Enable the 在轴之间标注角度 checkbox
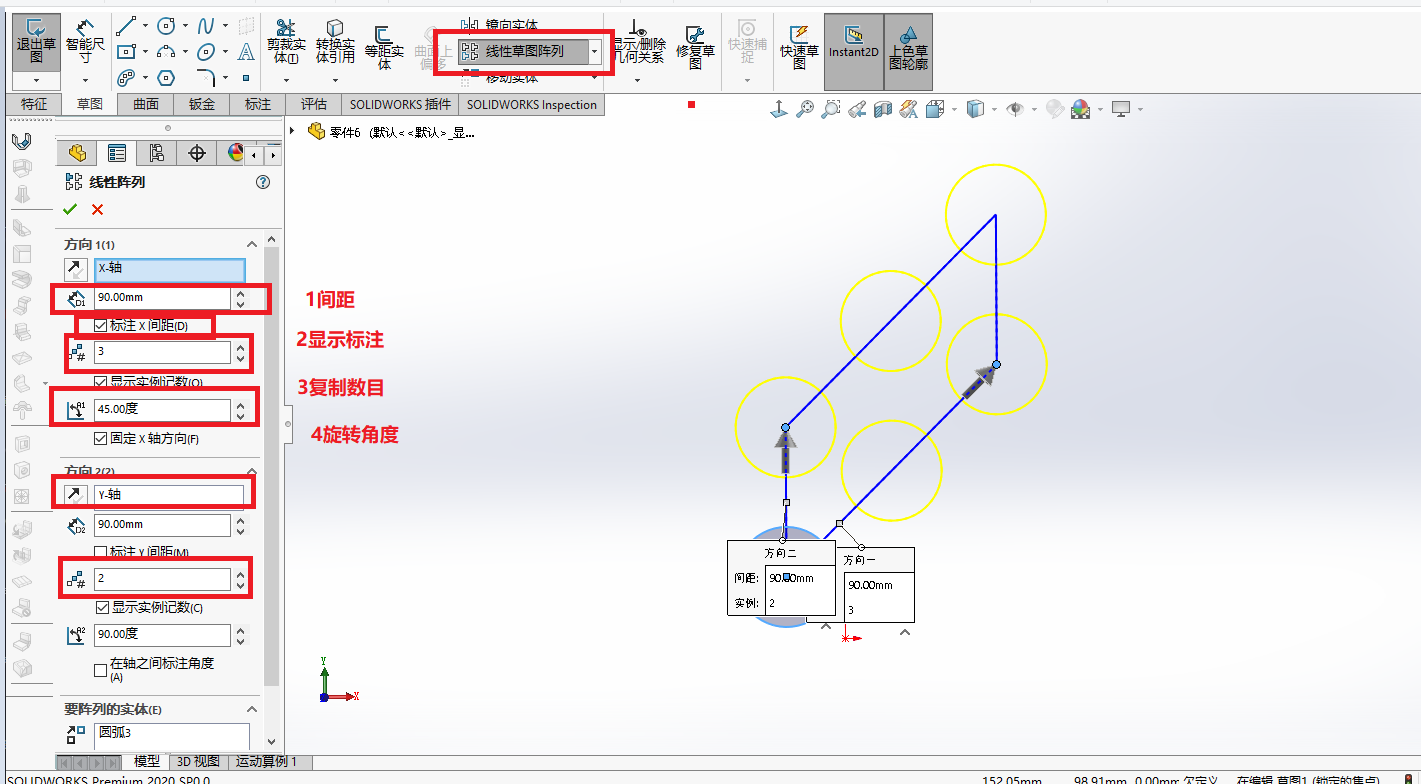This screenshot has height=784, width=1421. tap(100, 670)
